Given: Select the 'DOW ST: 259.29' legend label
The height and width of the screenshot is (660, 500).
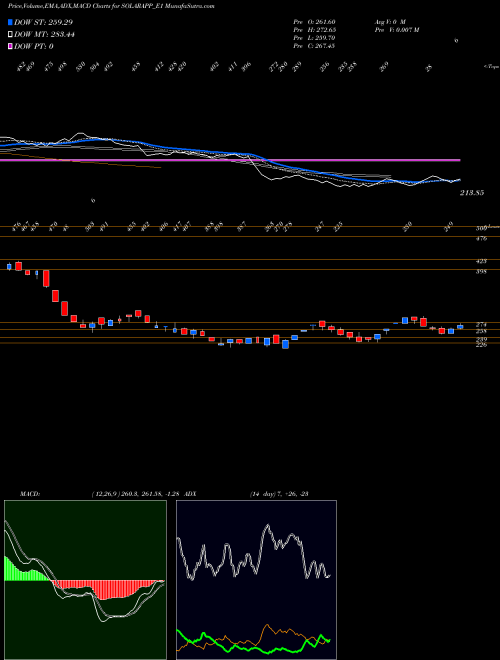Looking at the screenshot, I should pos(44,22).
